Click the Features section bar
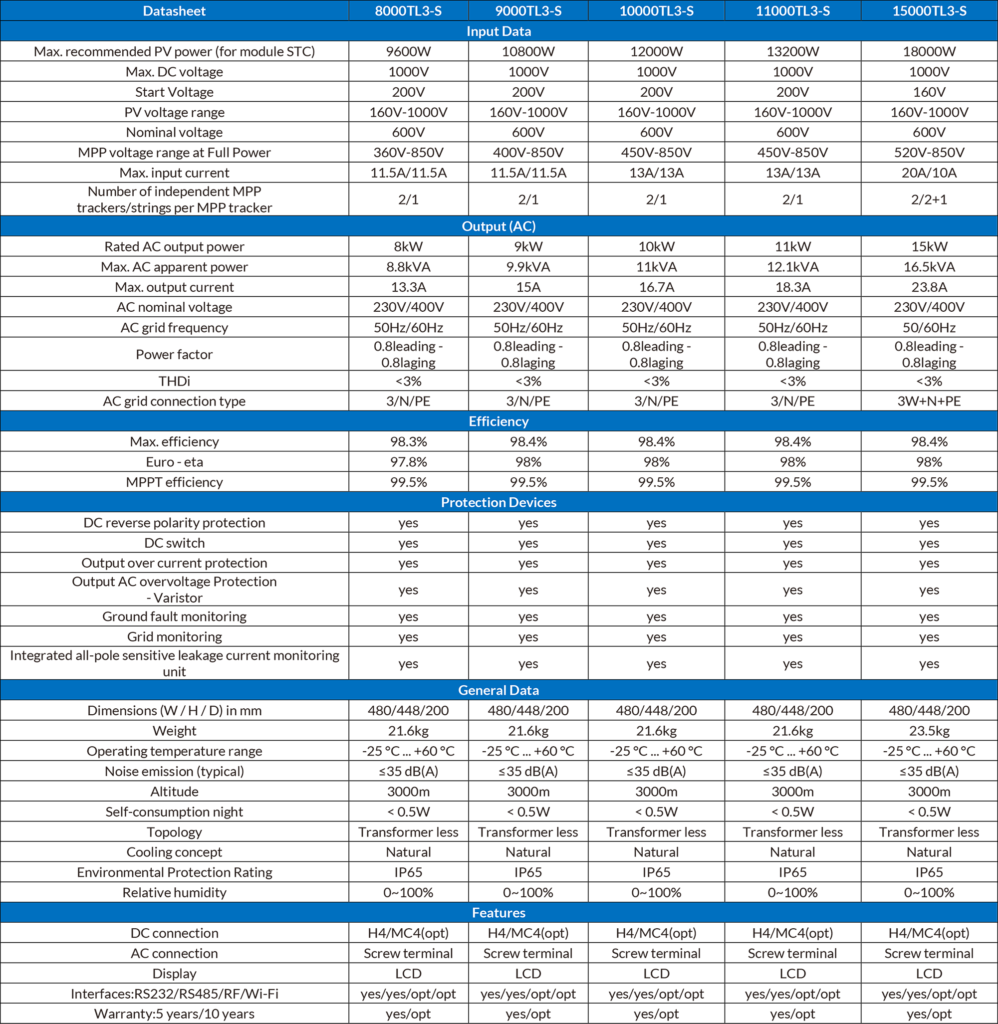 tap(499, 912)
